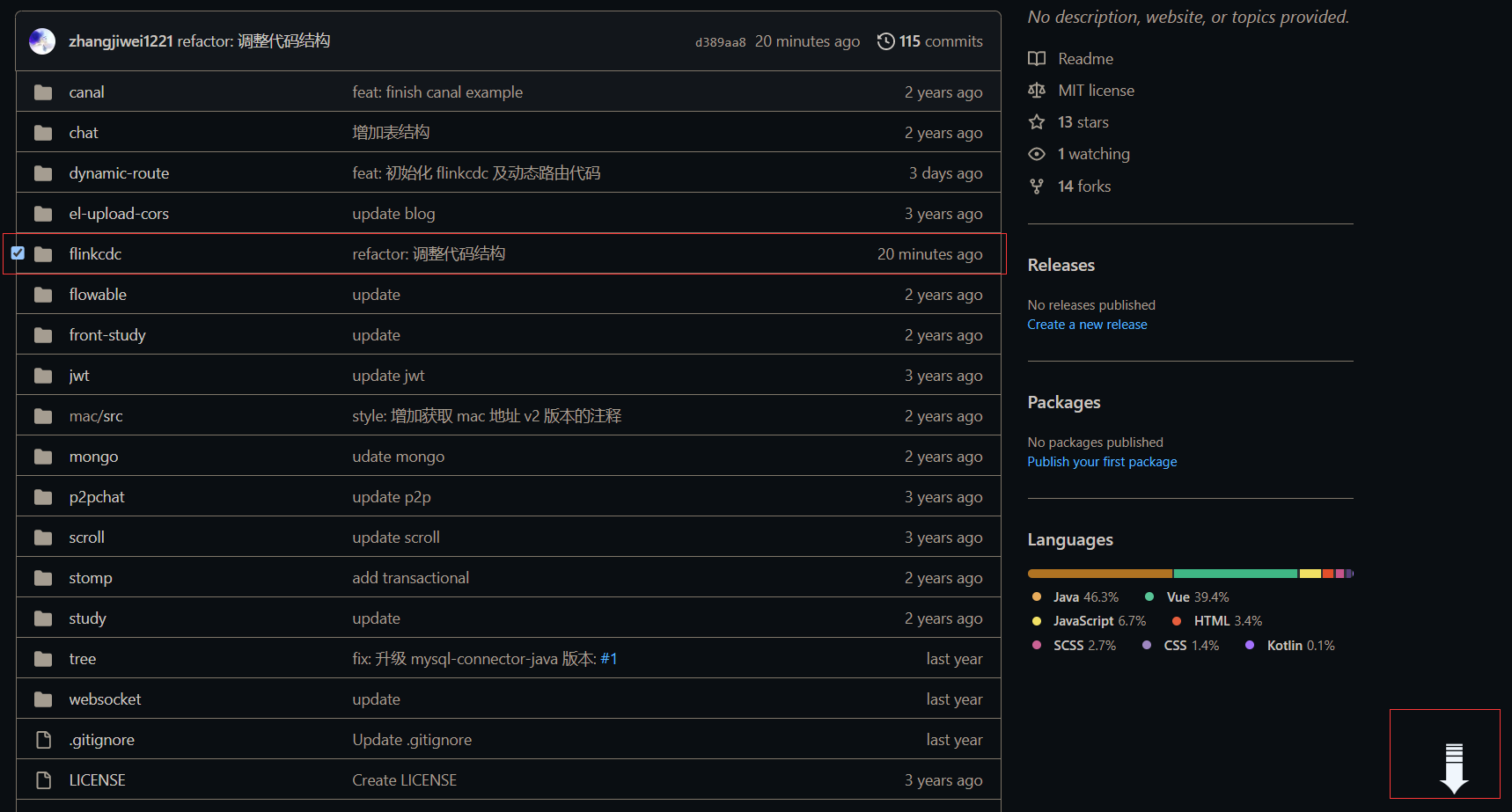Click the dynamic-route folder icon
The image size is (1512, 812).
click(x=43, y=173)
